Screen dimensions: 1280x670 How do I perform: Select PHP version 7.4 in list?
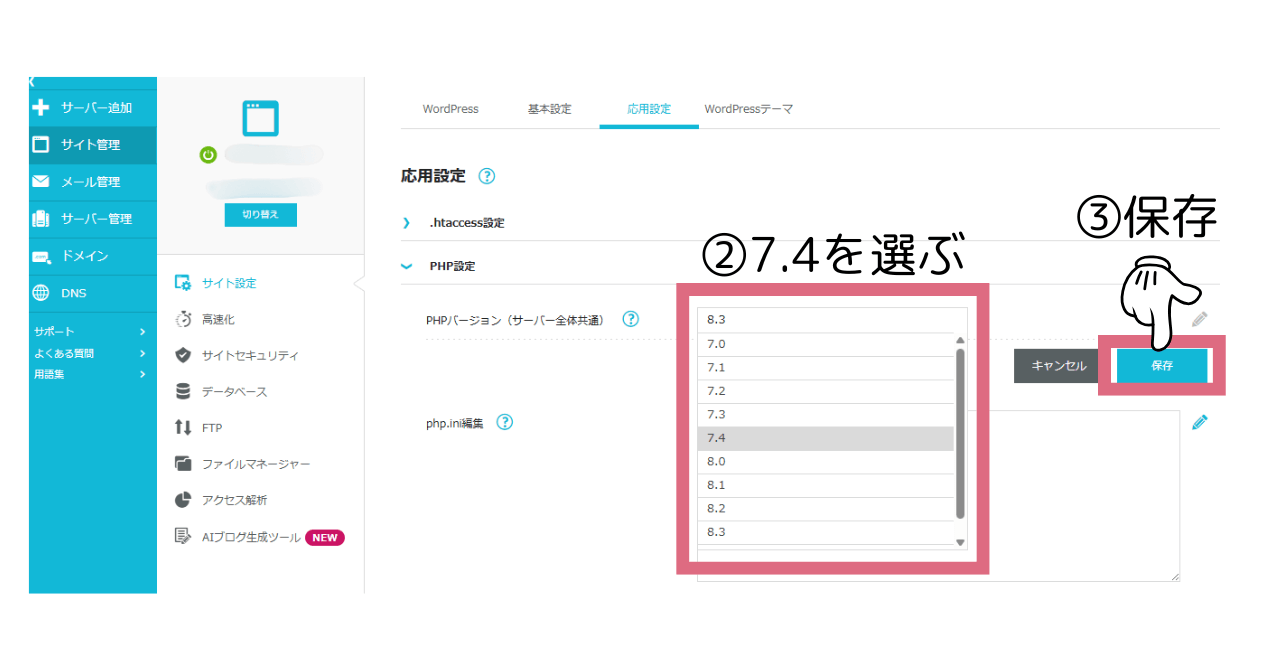pos(825,438)
